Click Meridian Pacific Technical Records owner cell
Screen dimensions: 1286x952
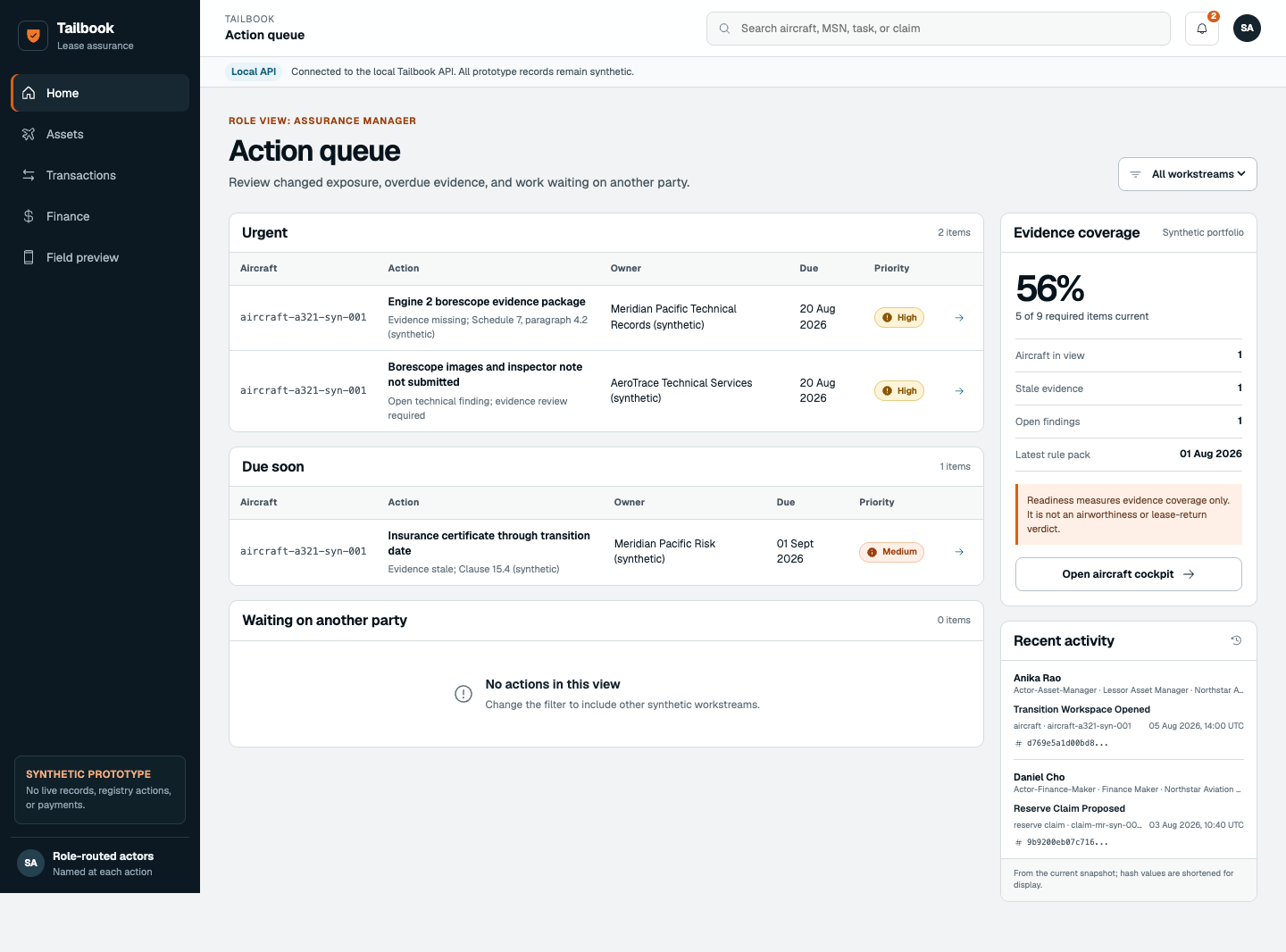pos(673,317)
